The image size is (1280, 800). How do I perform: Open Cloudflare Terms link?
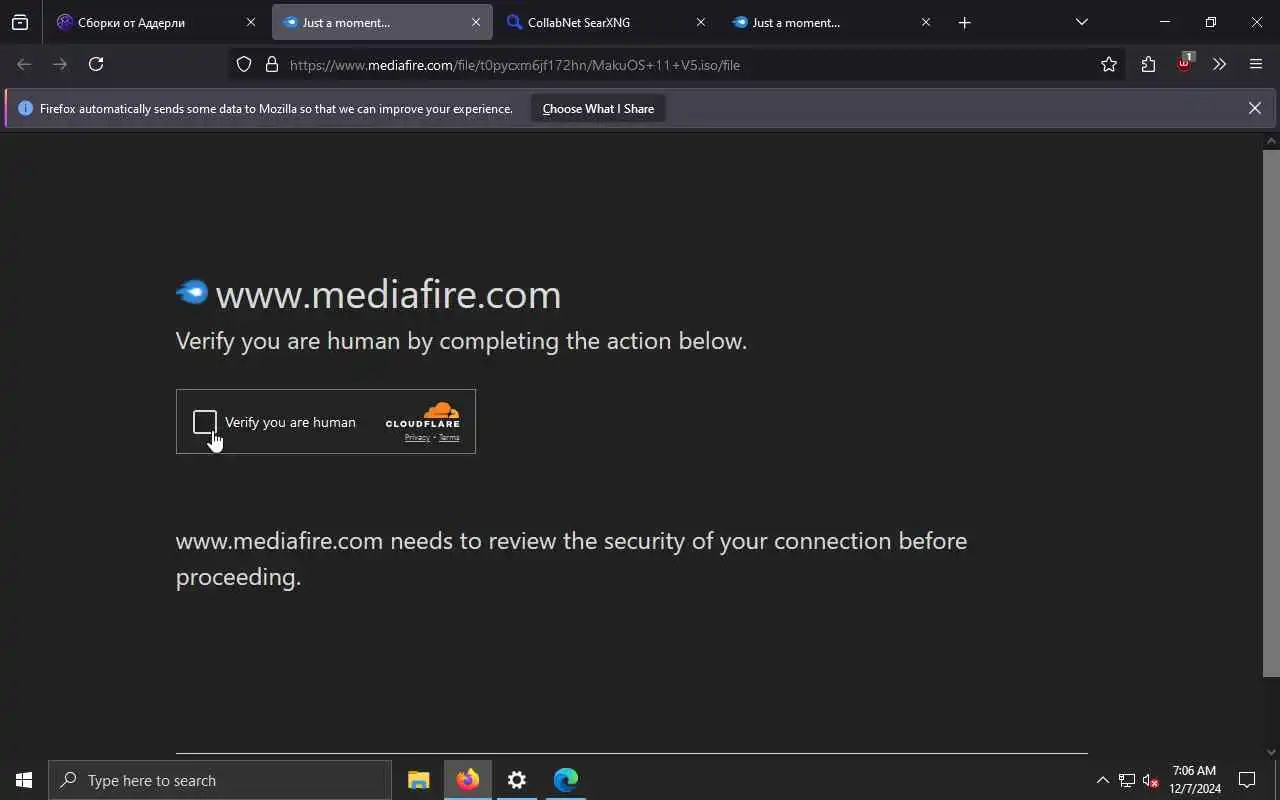click(449, 438)
